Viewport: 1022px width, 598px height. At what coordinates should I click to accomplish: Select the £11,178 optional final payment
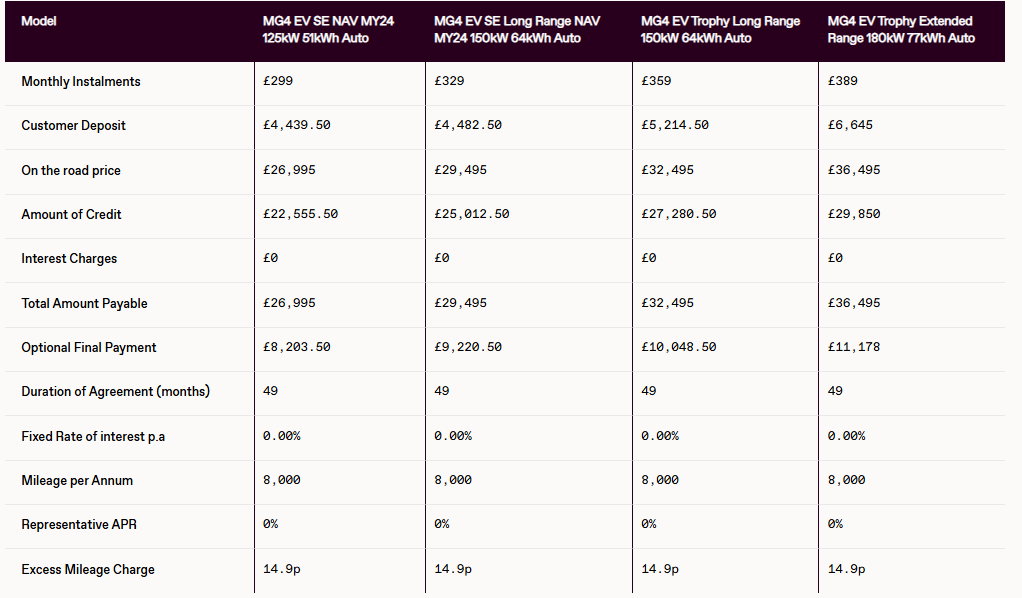pos(854,347)
